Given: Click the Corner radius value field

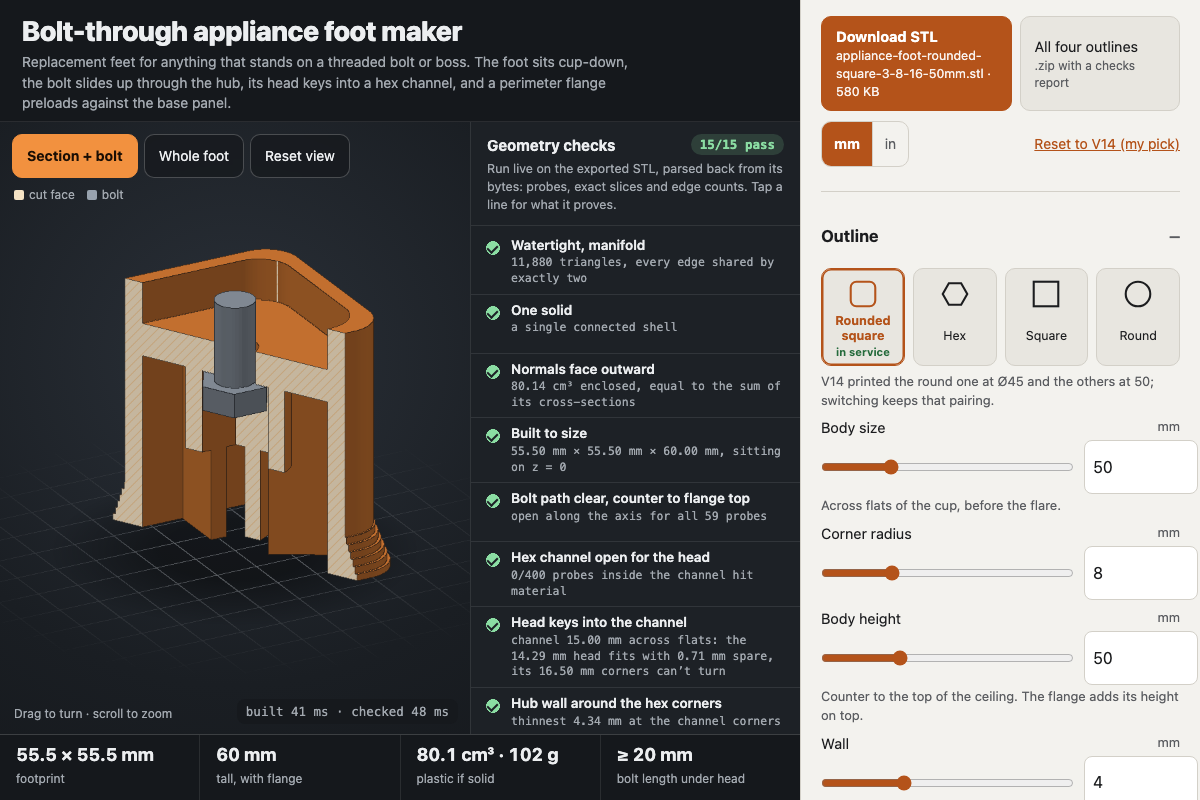Looking at the screenshot, I should (1141, 573).
